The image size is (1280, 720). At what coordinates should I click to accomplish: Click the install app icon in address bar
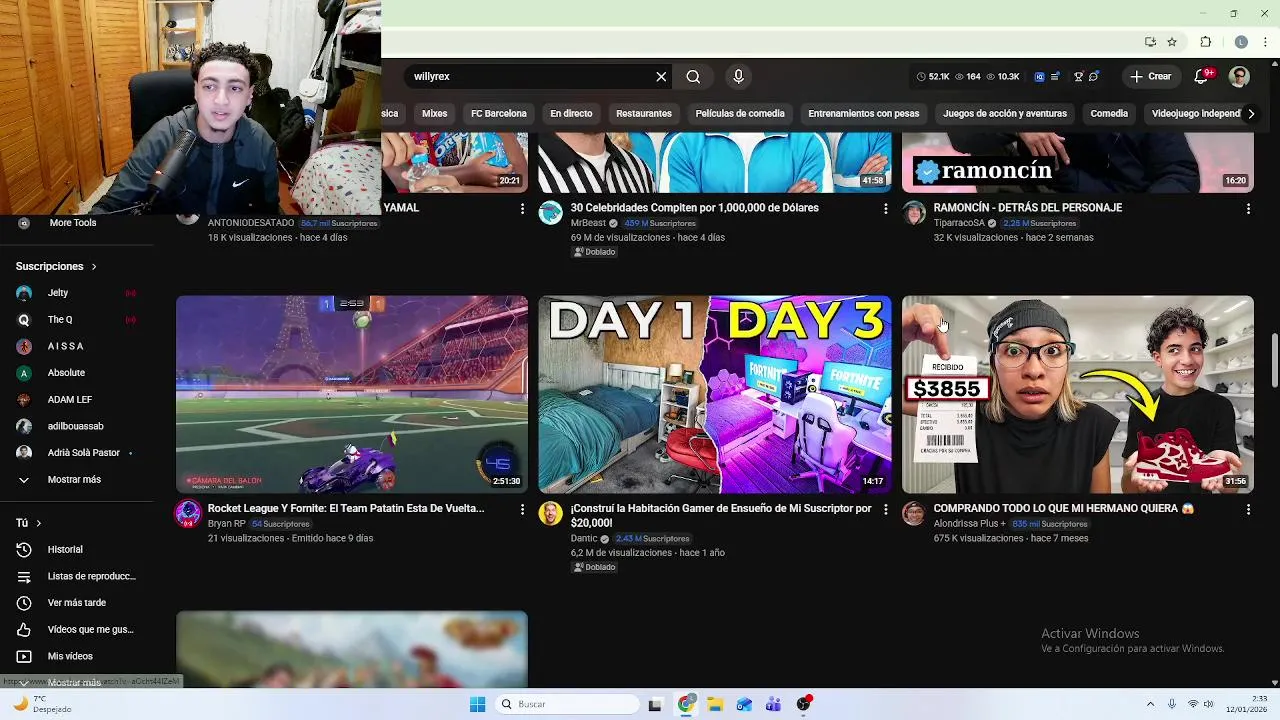click(x=1150, y=42)
